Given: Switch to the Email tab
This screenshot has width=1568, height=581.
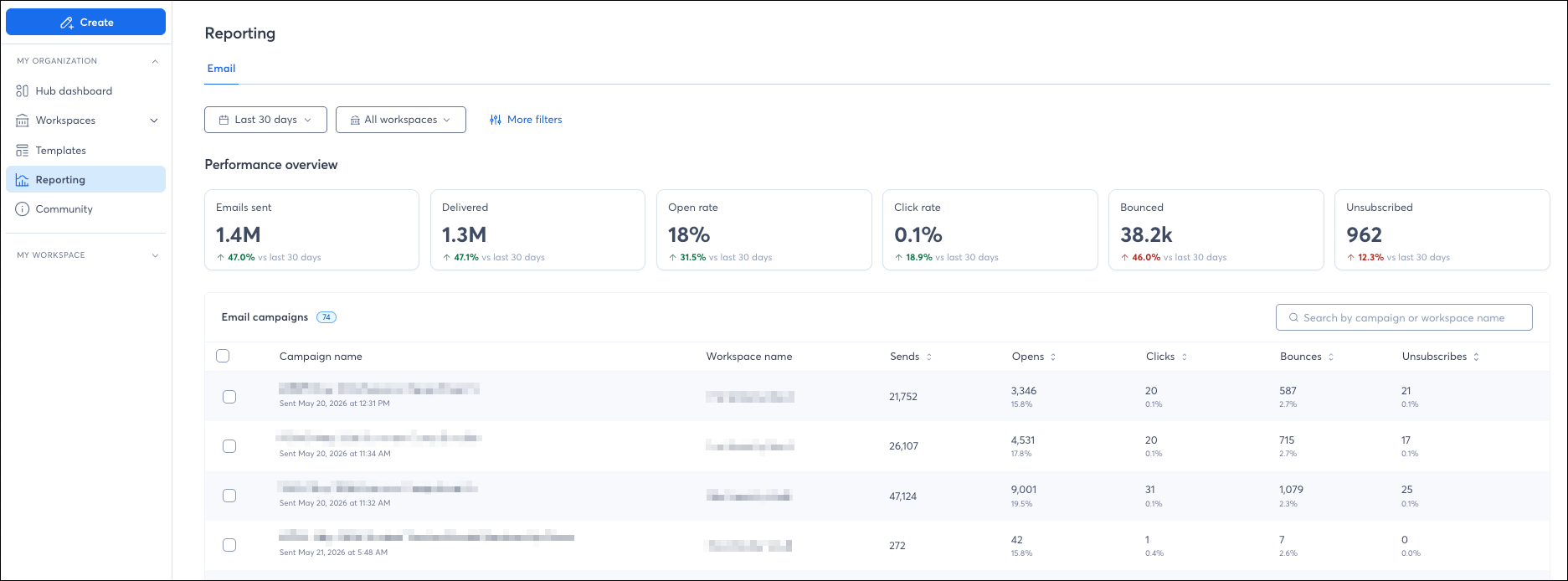Looking at the screenshot, I should click(x=221, y=69).
